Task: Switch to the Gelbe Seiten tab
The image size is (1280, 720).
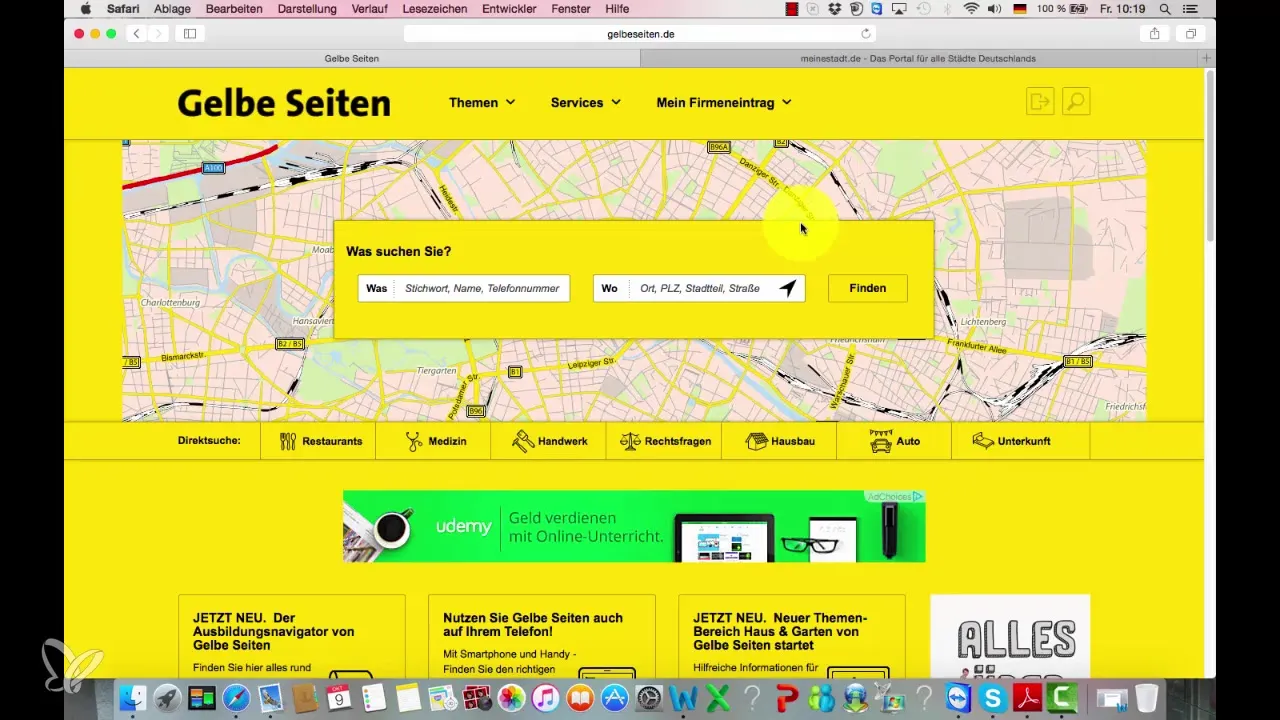Action: [352, 58]
